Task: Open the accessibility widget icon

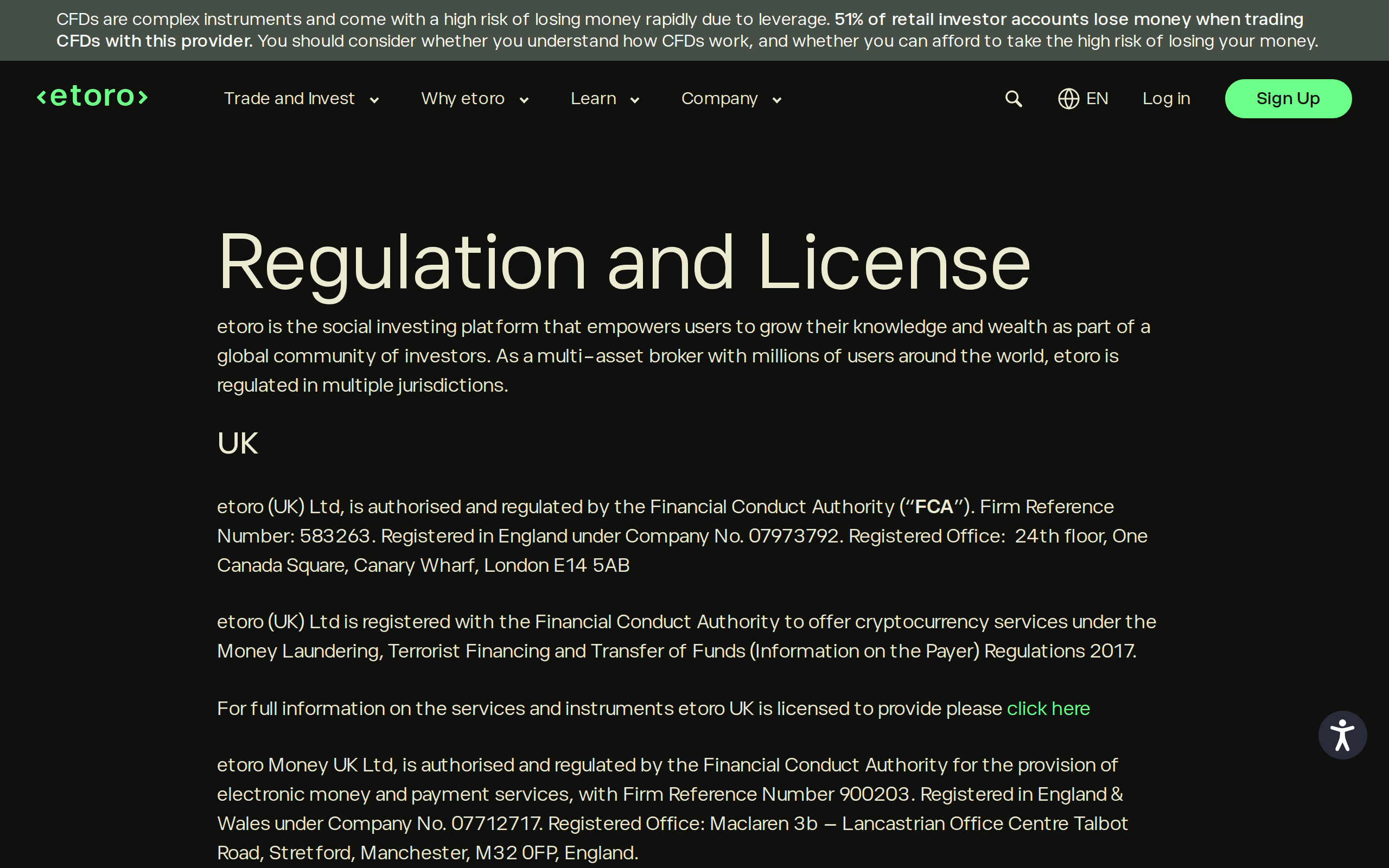Action: (x=1342, y=735)
